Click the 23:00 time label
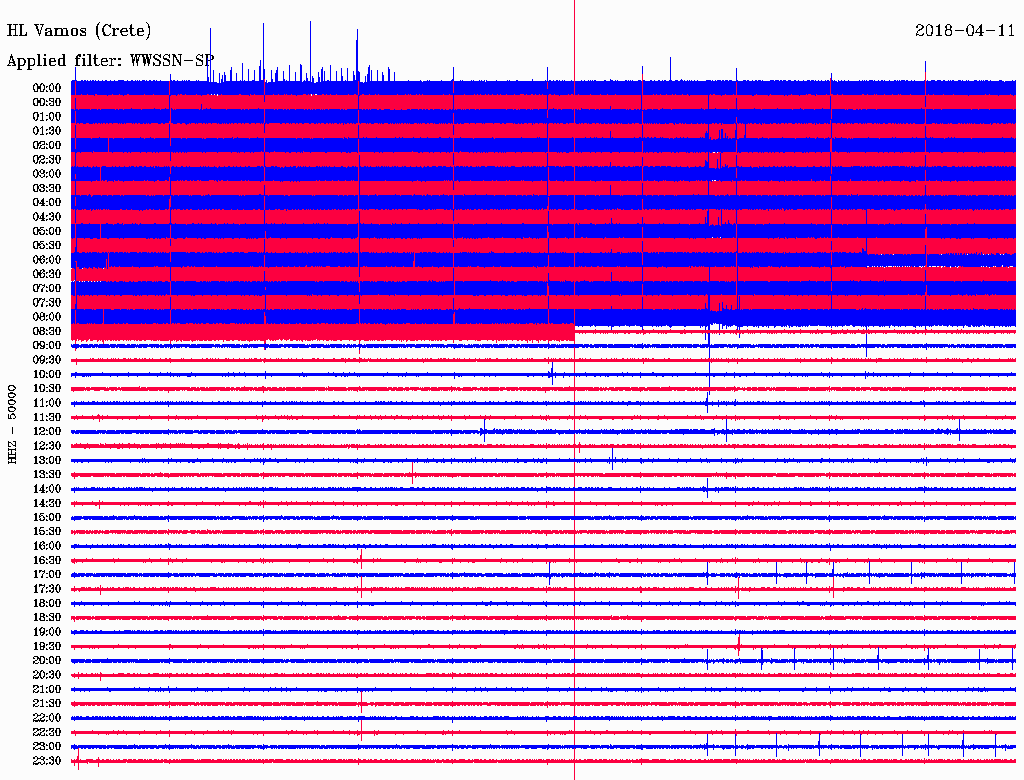Image resolution: width=1024 pixels, height=780 pixels. coord(47,747)
